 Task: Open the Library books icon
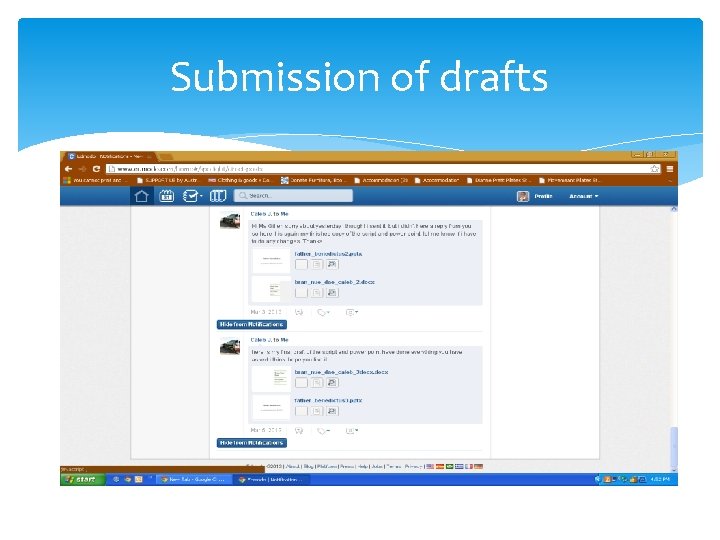(x=218, y=196)
